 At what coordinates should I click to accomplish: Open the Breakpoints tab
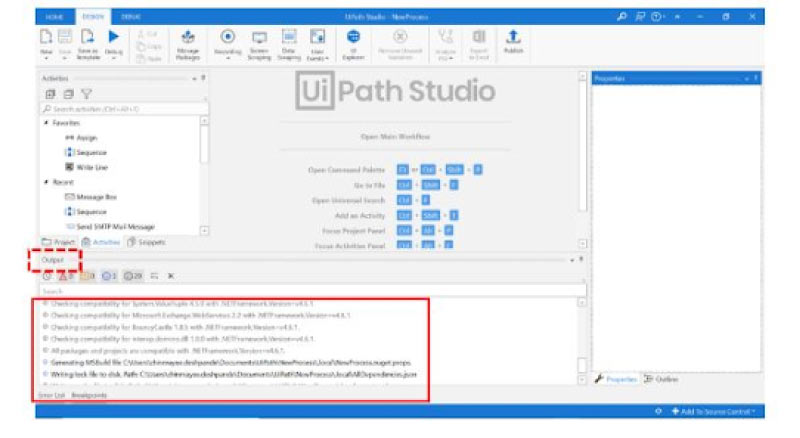pos(89,396)
